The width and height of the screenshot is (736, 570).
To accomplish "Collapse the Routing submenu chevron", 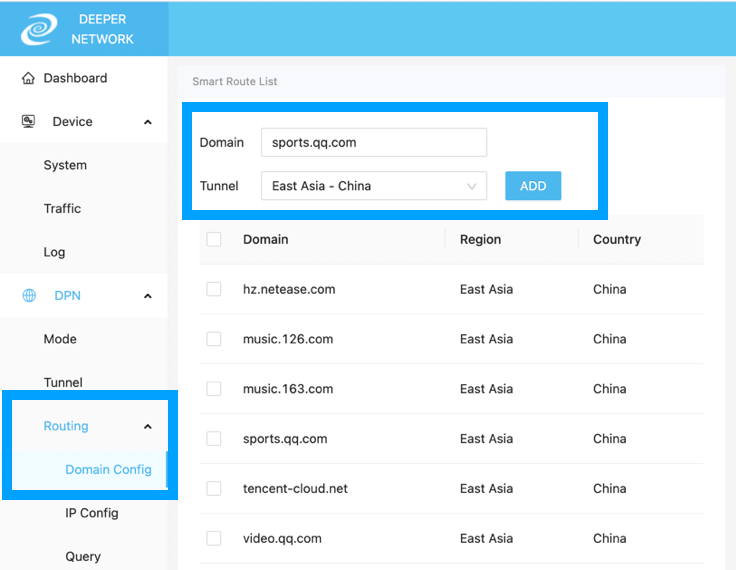I will 147,426.
